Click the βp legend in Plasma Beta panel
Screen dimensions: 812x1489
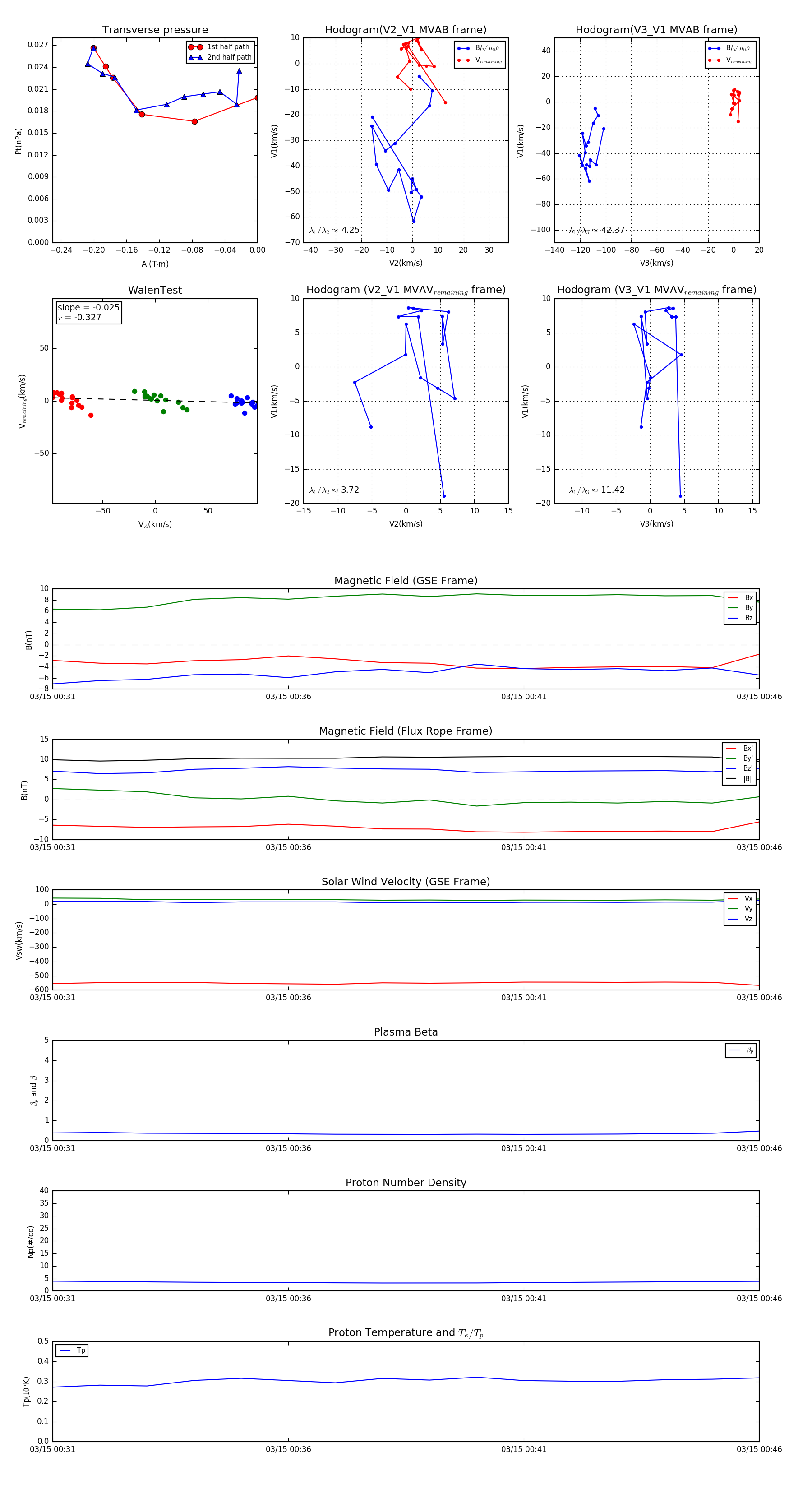point(741,1050)
